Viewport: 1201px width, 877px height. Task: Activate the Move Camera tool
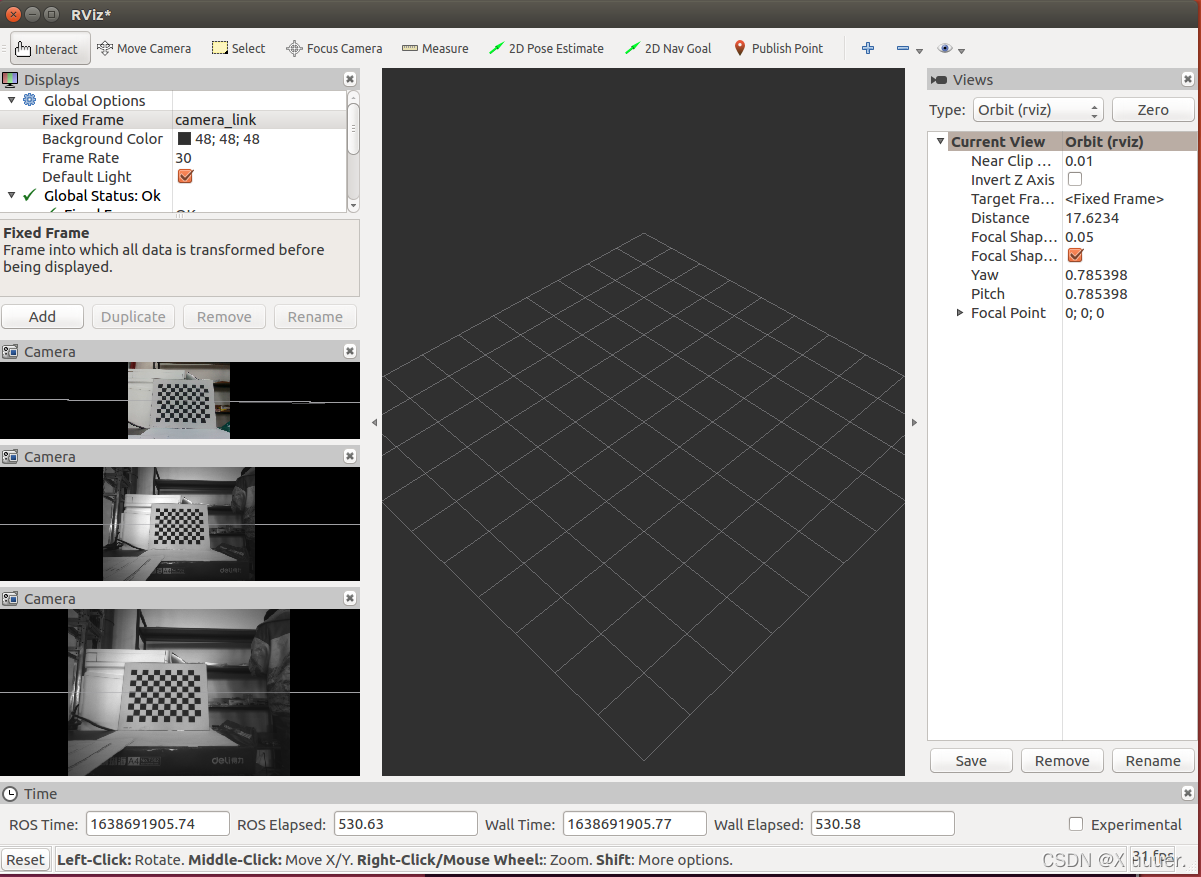point(144,47)
